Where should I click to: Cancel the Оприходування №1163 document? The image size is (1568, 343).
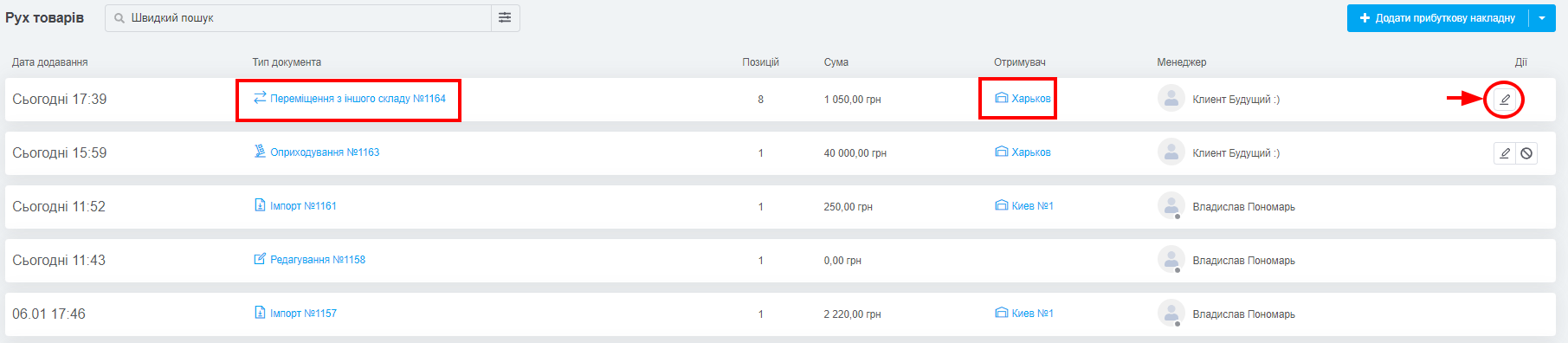(1526, 153)
